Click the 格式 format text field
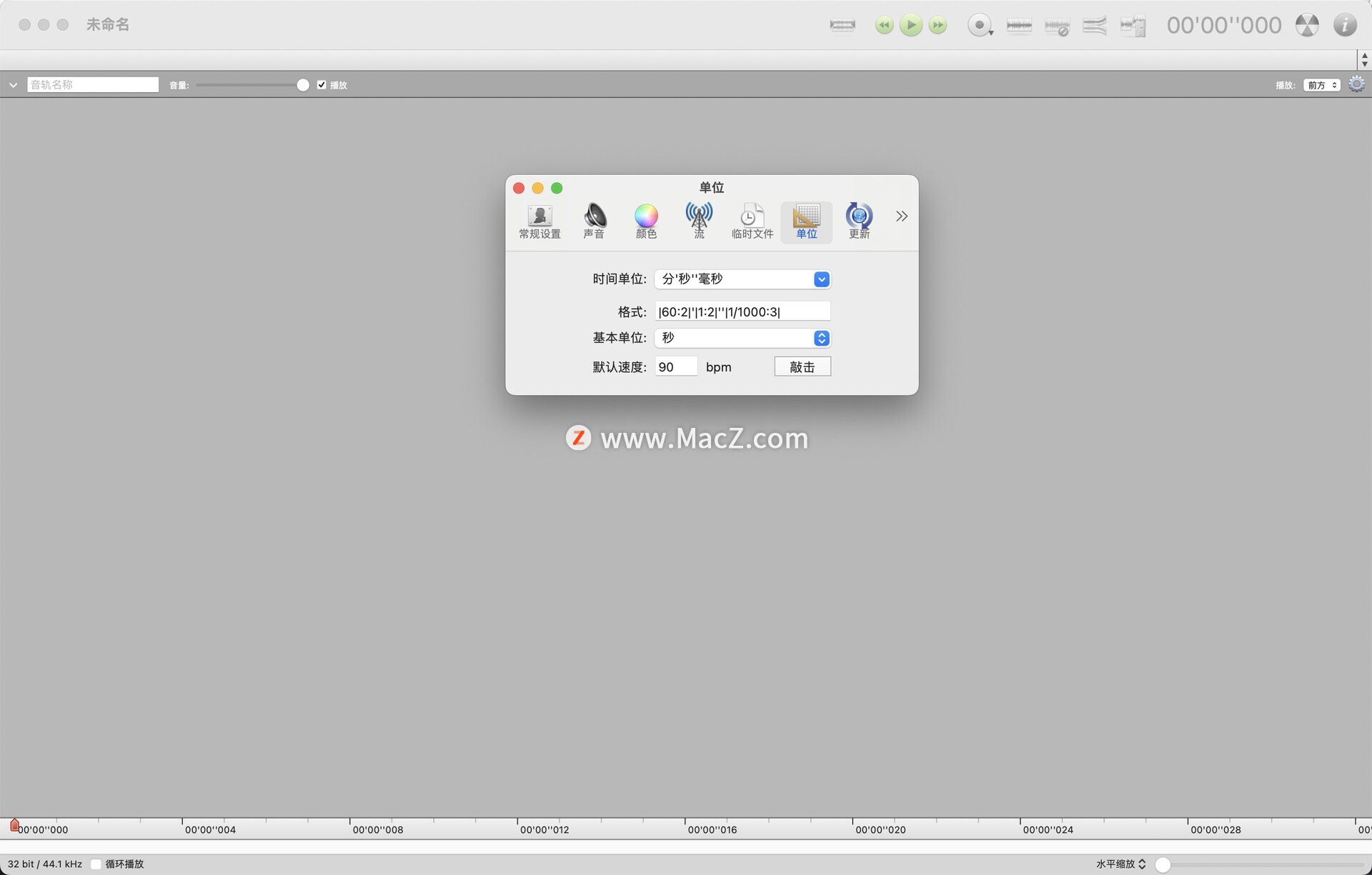Image resolution: width=1372 pixels, height=875 pixels. click(x=742, y=311)
